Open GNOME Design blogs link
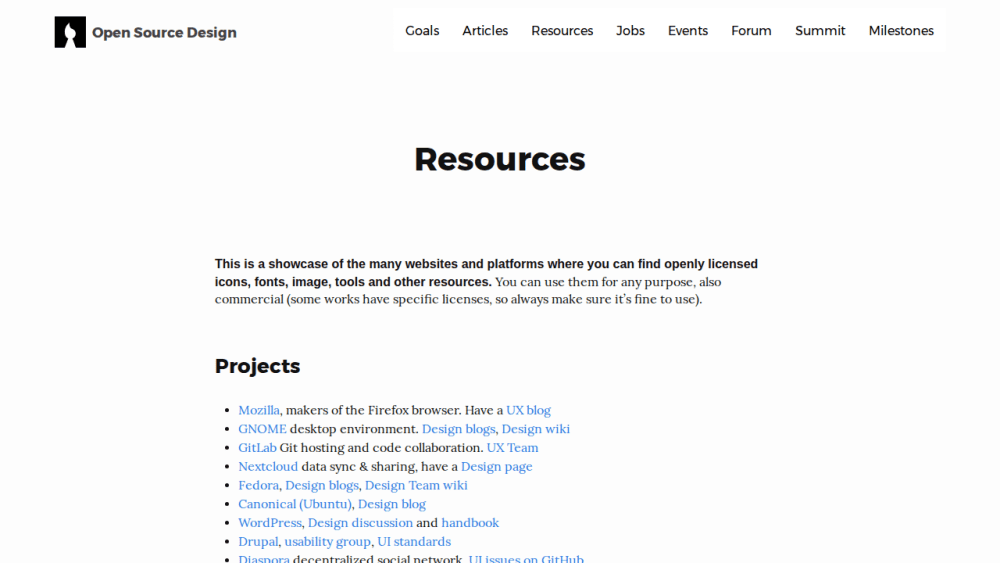Screen dimensions: 1000x563 click(x=459, y=429)
